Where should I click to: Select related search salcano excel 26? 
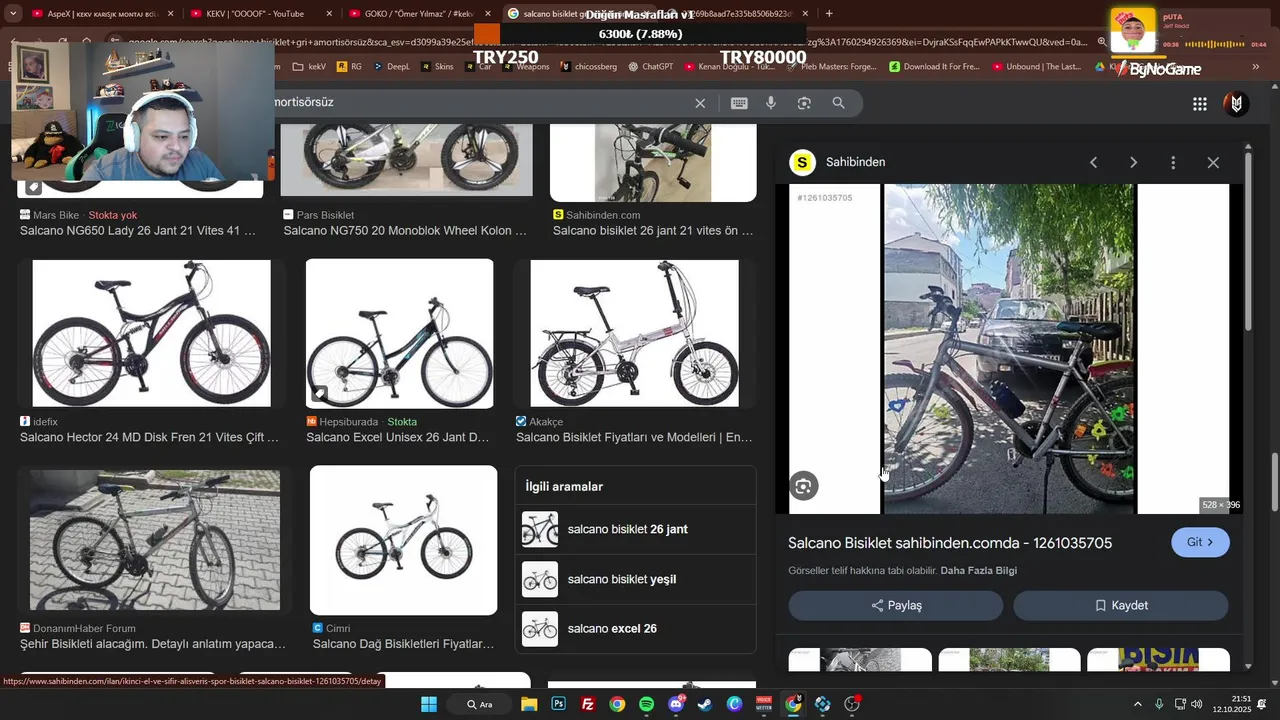(x=635, y=629)
